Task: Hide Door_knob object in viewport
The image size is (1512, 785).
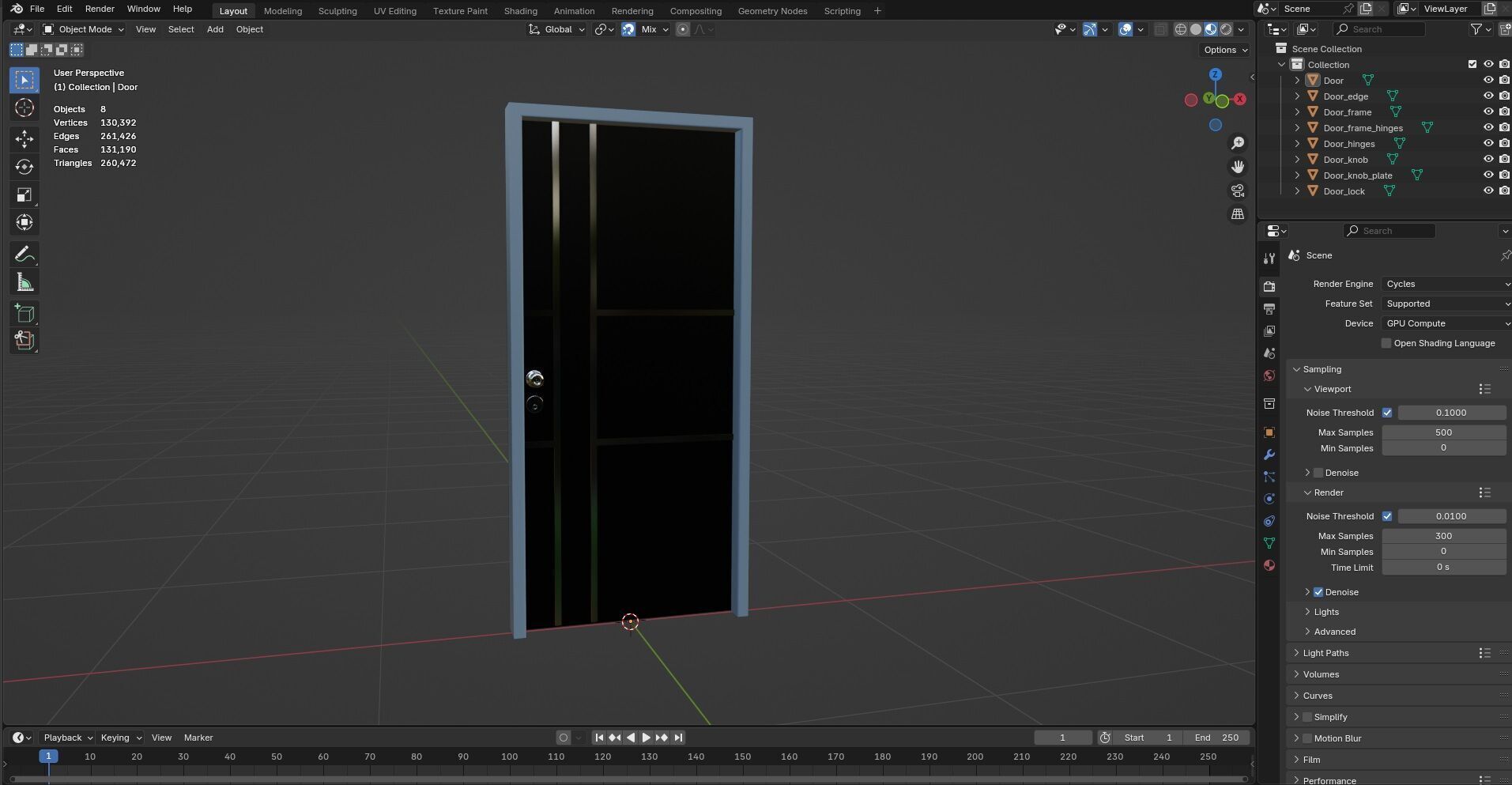Action: [x=1488, y=159]
